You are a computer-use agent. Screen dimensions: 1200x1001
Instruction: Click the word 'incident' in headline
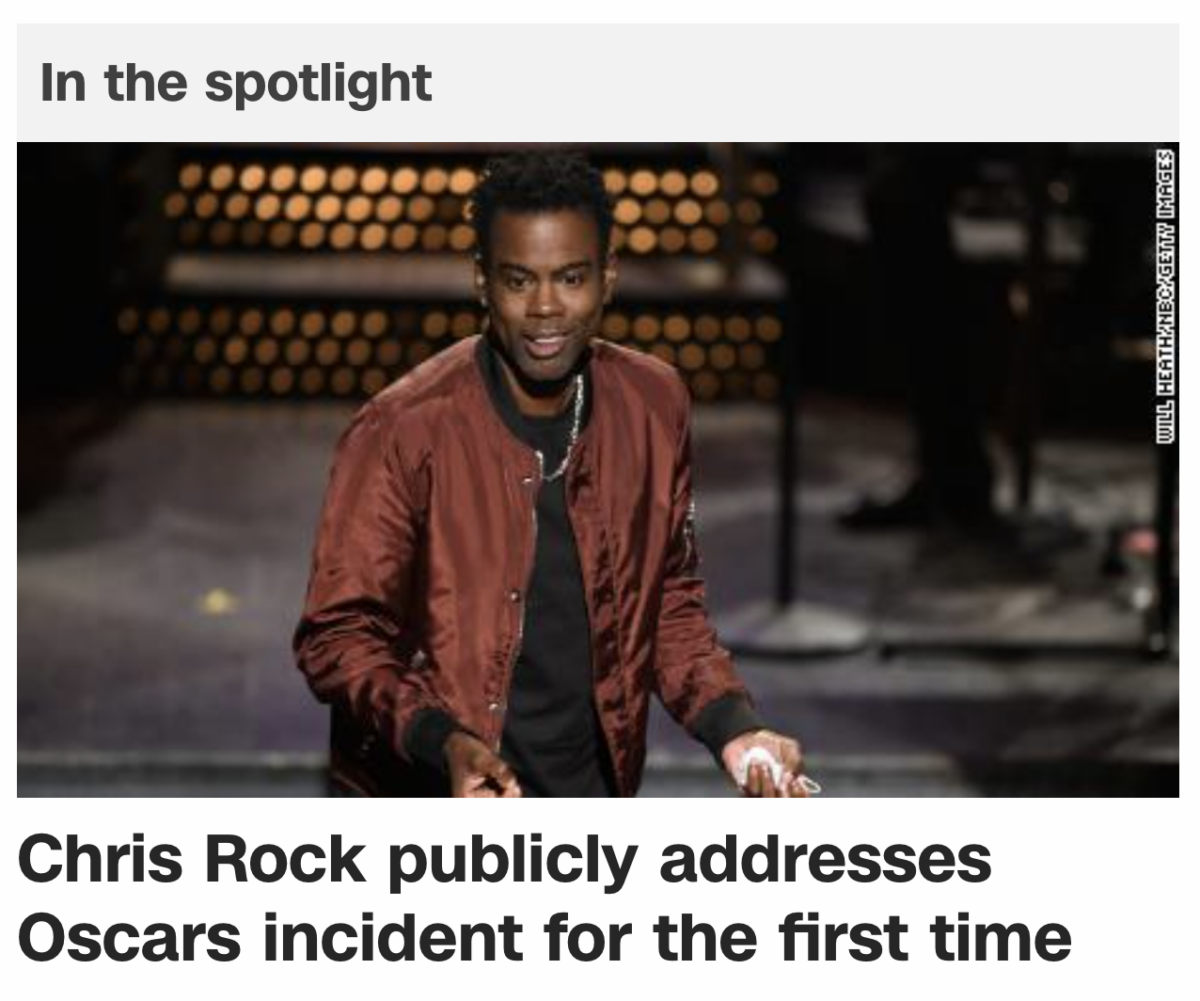tap(390, 937)
